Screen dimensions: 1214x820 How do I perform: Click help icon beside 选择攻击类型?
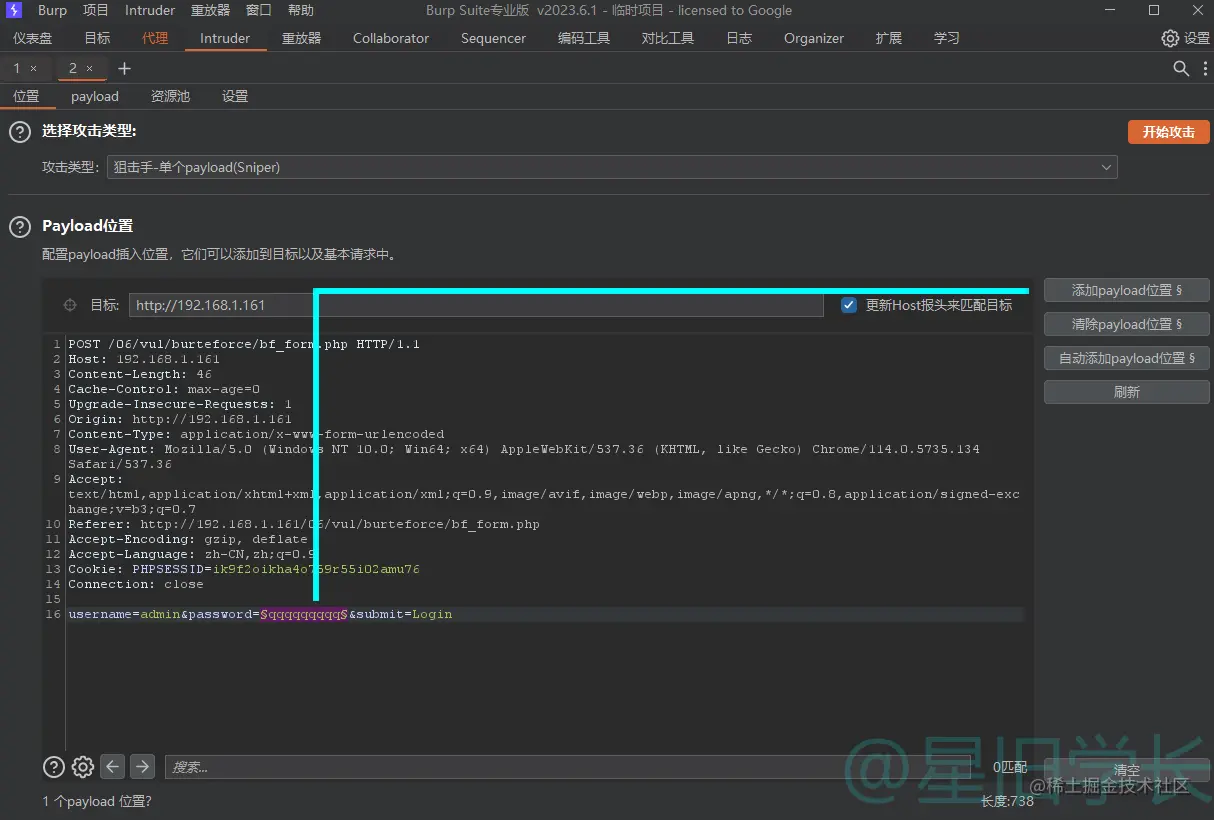click(20, 132)
